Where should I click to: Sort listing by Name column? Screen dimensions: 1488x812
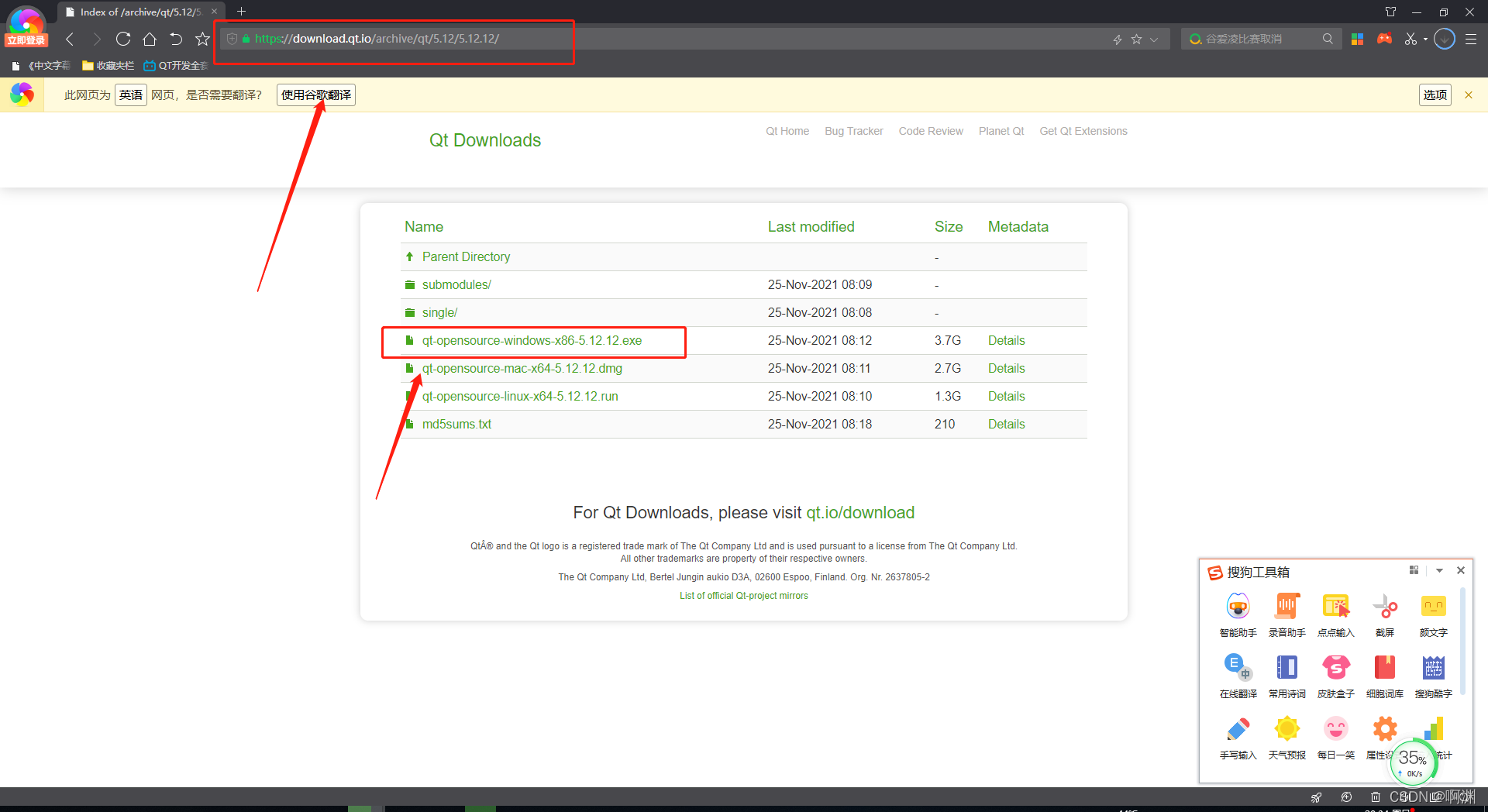tap(424, 227)
